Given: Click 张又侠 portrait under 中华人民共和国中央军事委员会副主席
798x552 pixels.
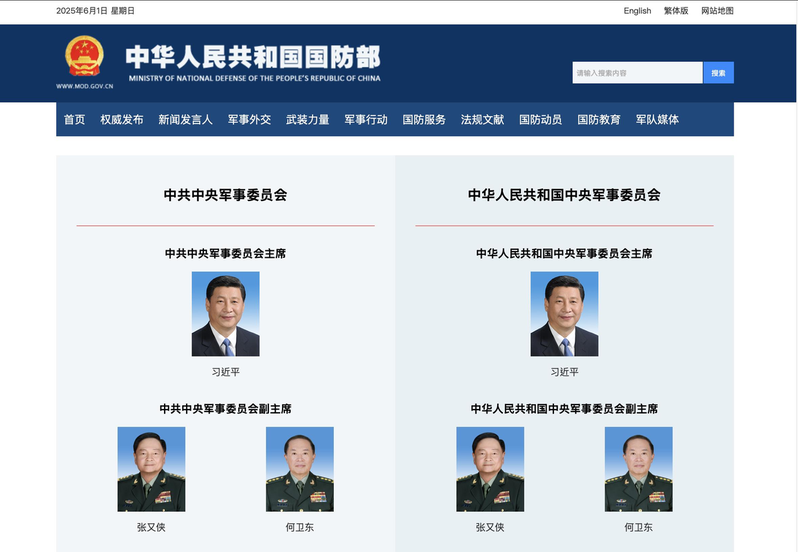Looking at the screenshot, I should tap(490, 469).
